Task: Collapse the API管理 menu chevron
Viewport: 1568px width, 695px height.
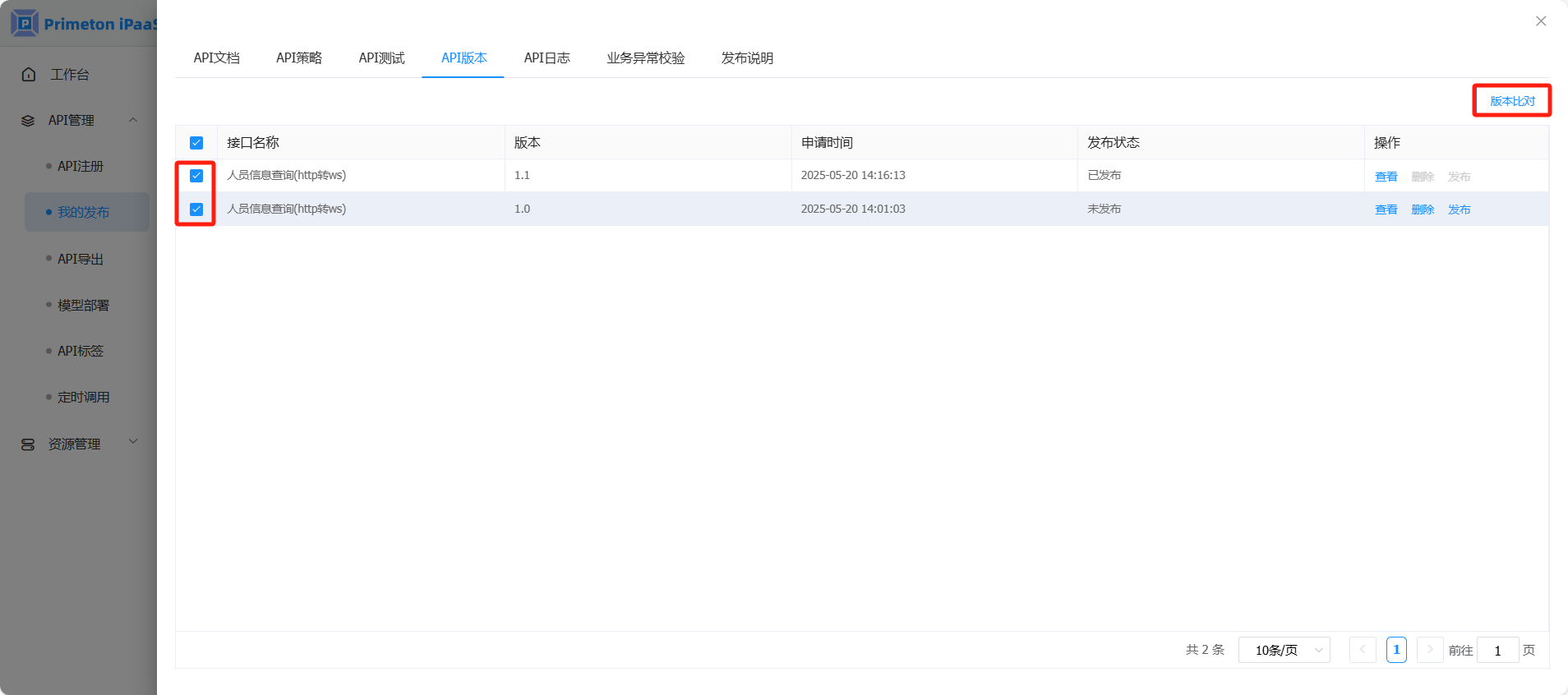Action: tap(133, 120)
